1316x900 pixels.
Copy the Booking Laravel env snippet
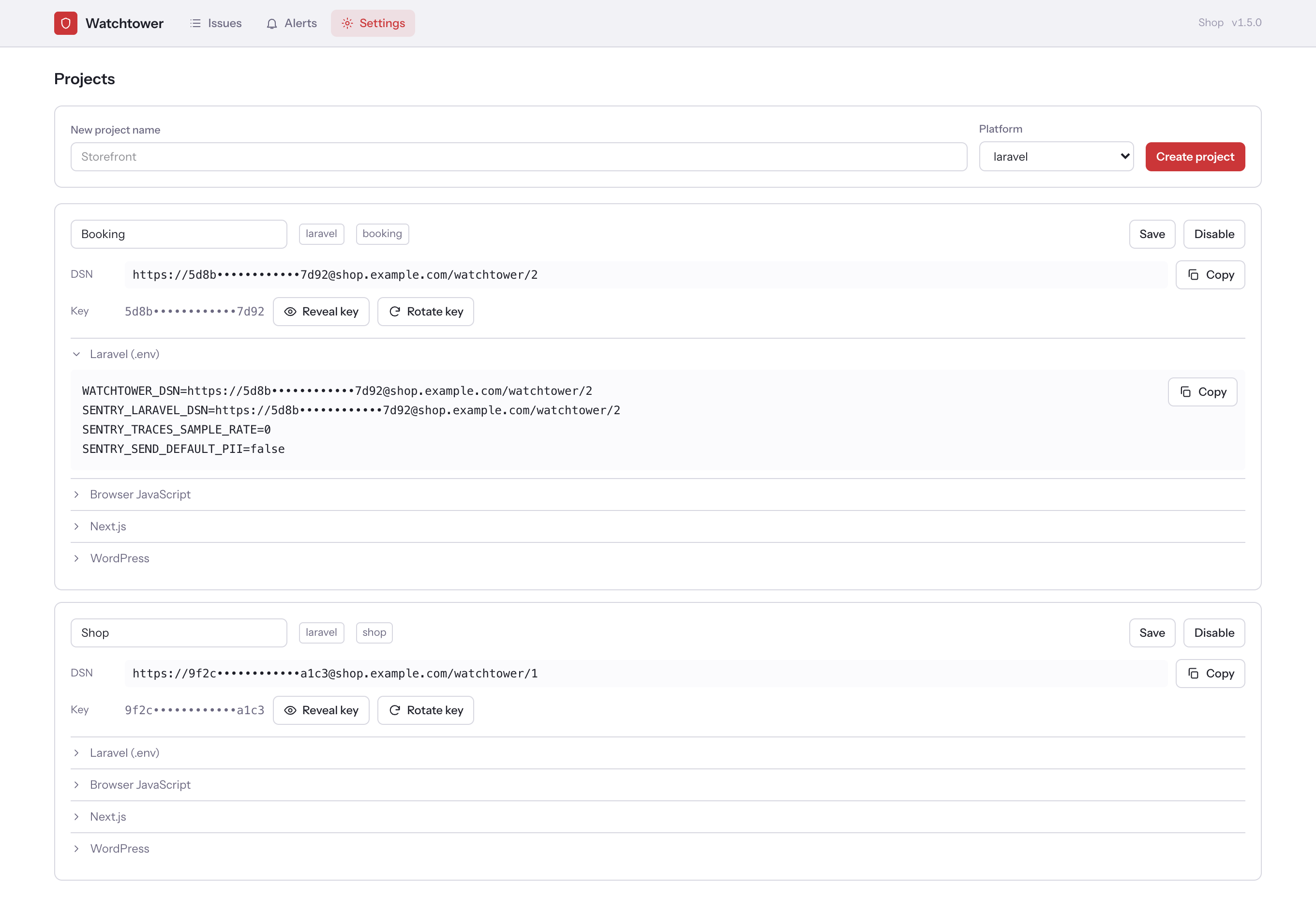(1203, 392)
